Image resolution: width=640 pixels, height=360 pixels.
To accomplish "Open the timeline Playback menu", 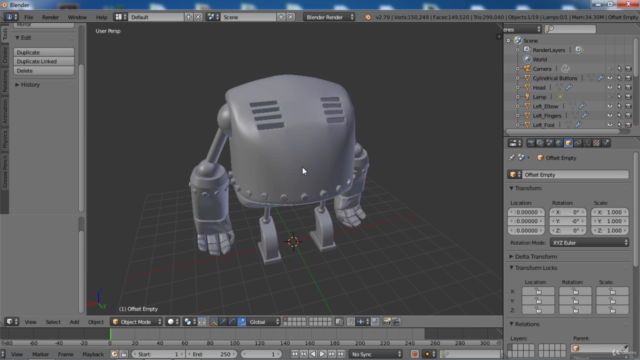I will (93, 354).
